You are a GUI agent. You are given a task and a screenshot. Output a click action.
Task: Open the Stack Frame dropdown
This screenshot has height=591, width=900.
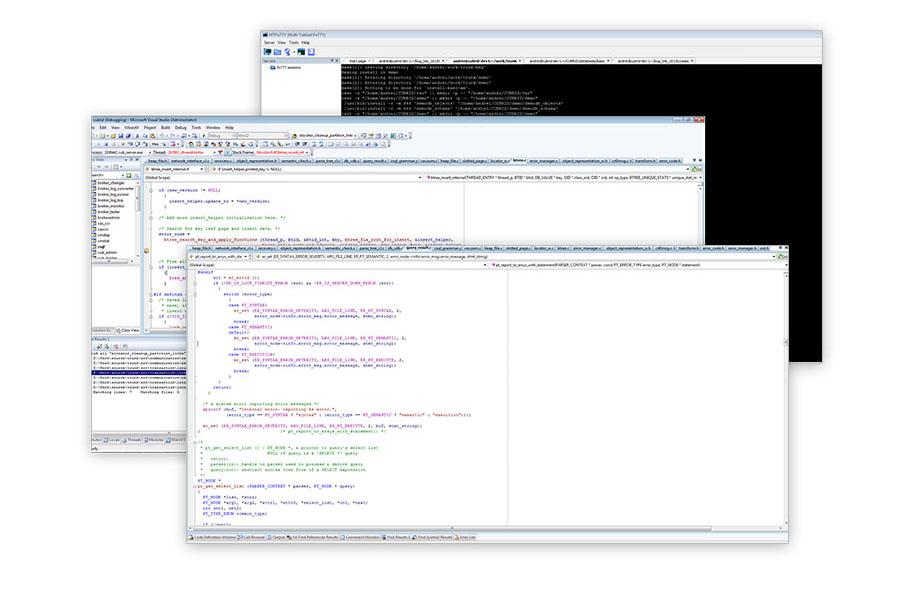(283, 153)
